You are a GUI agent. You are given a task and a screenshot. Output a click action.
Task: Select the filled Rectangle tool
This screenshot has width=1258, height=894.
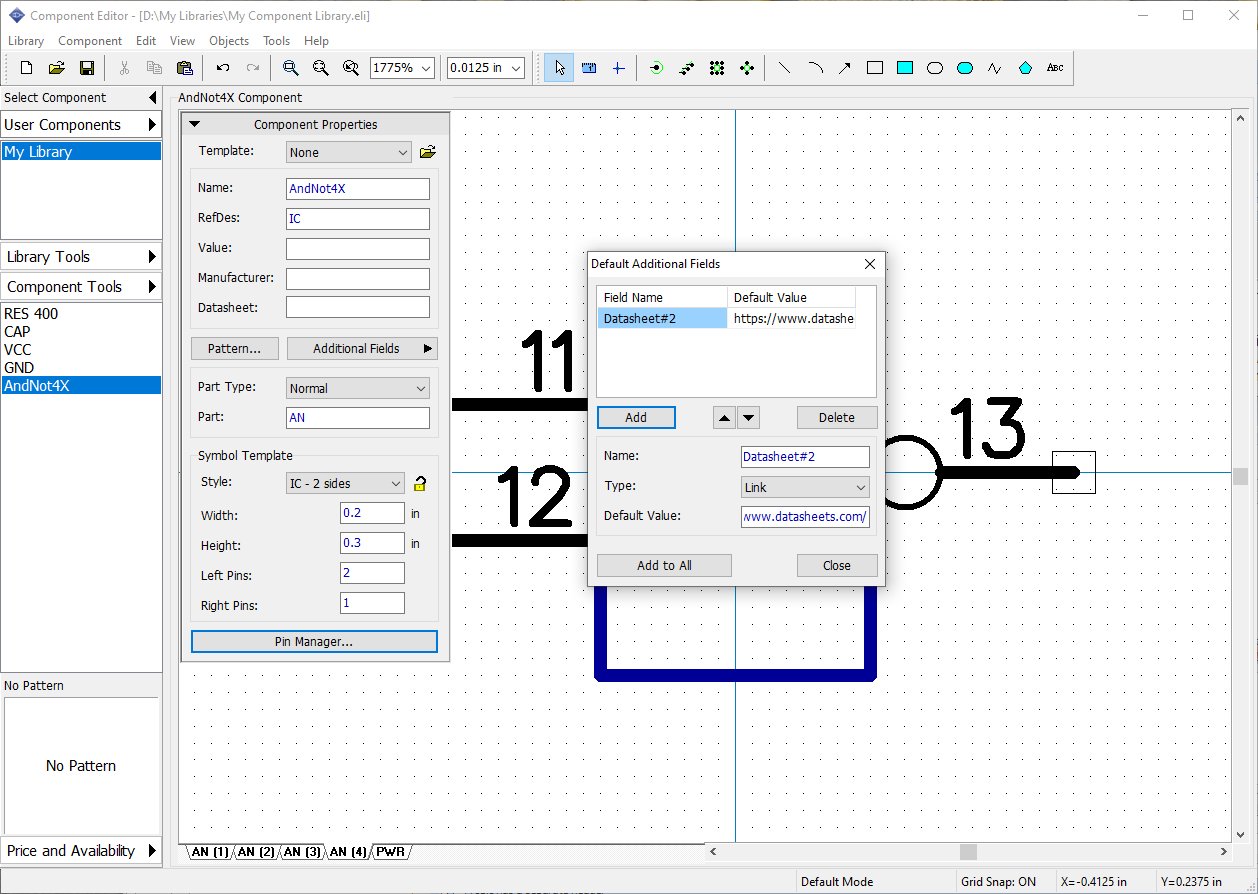(x=905, y=68)
